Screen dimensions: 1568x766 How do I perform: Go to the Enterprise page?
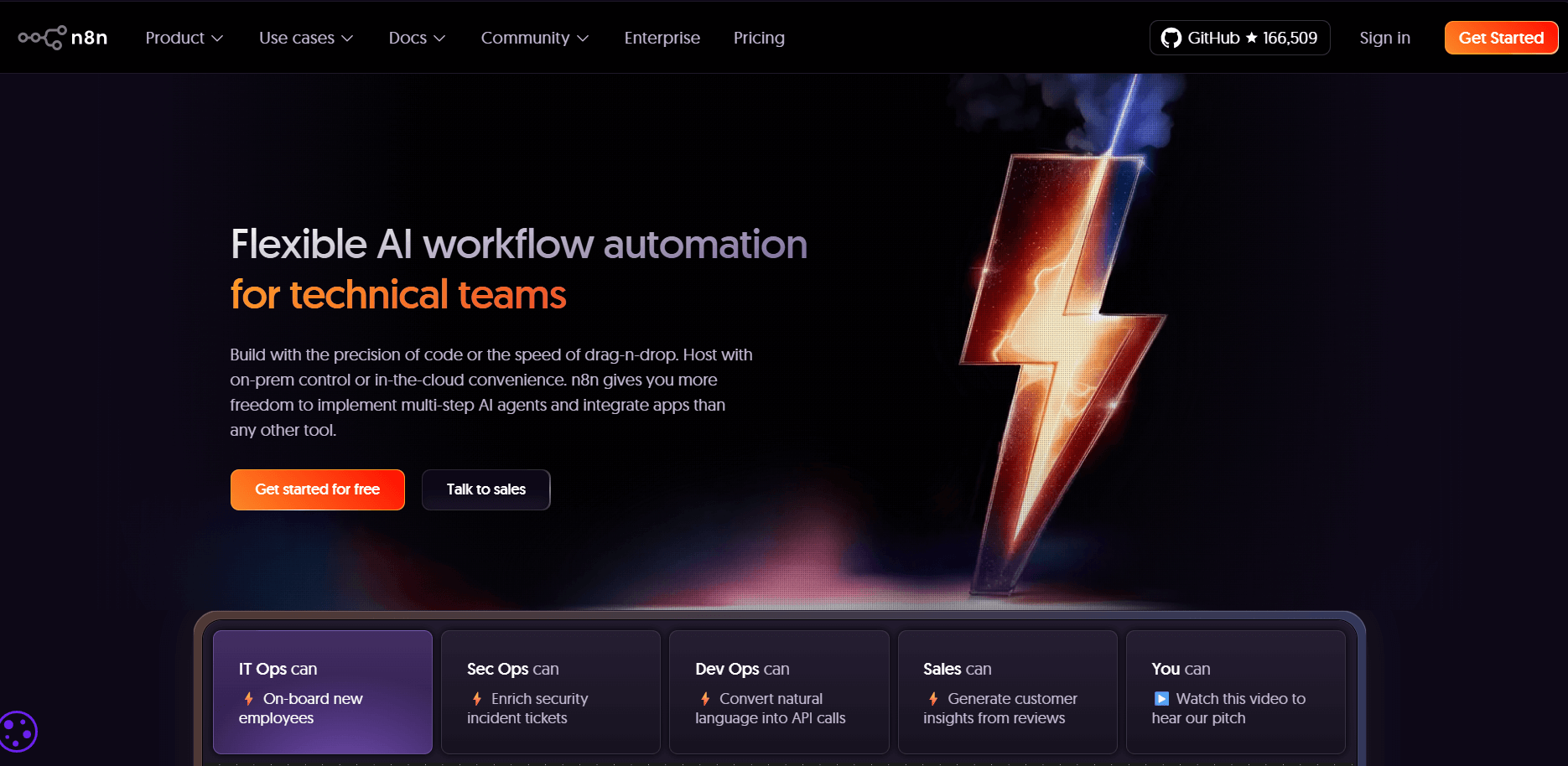[x=662, y=38]
